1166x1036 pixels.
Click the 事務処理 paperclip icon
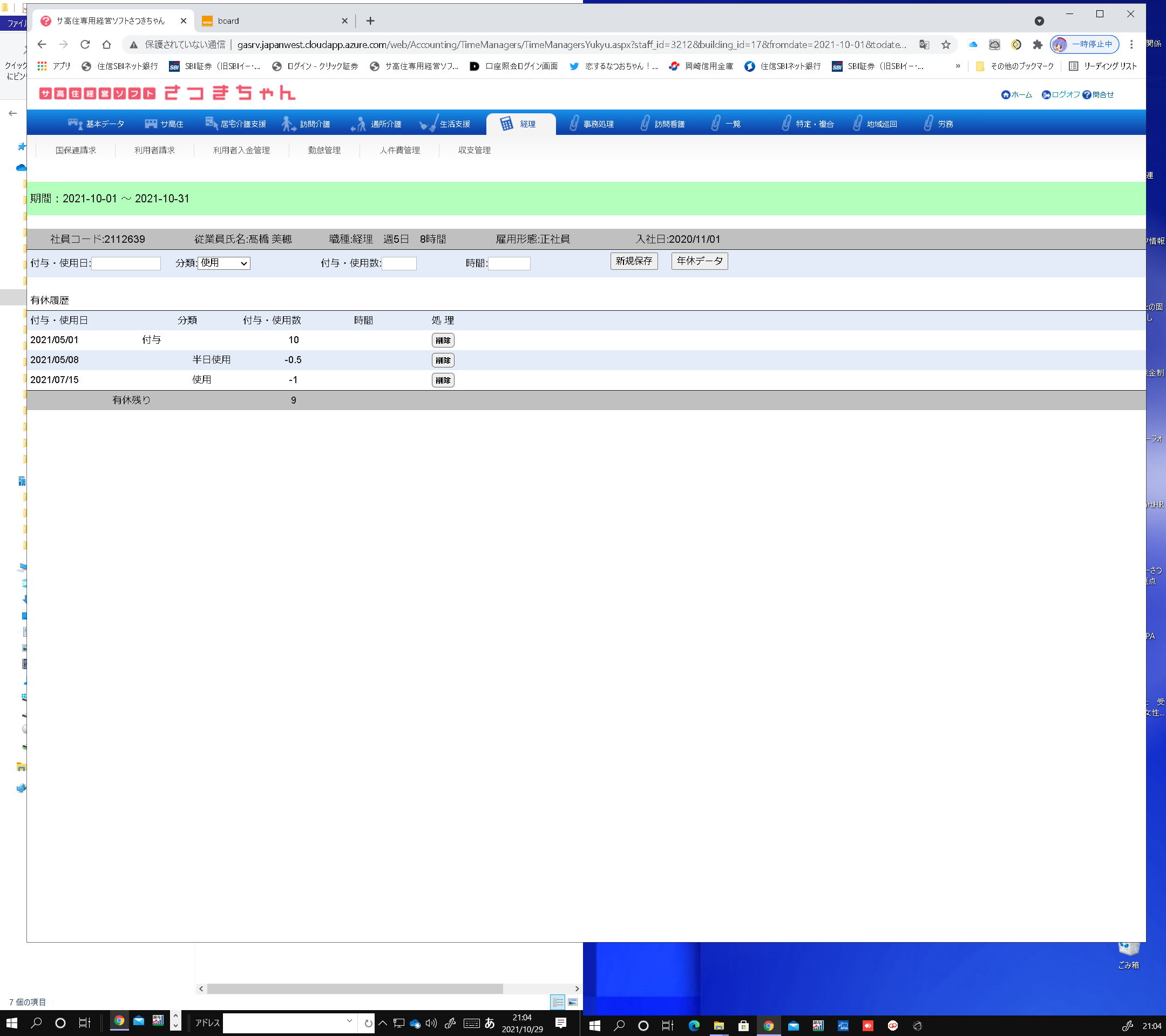(x=574, y=124)
